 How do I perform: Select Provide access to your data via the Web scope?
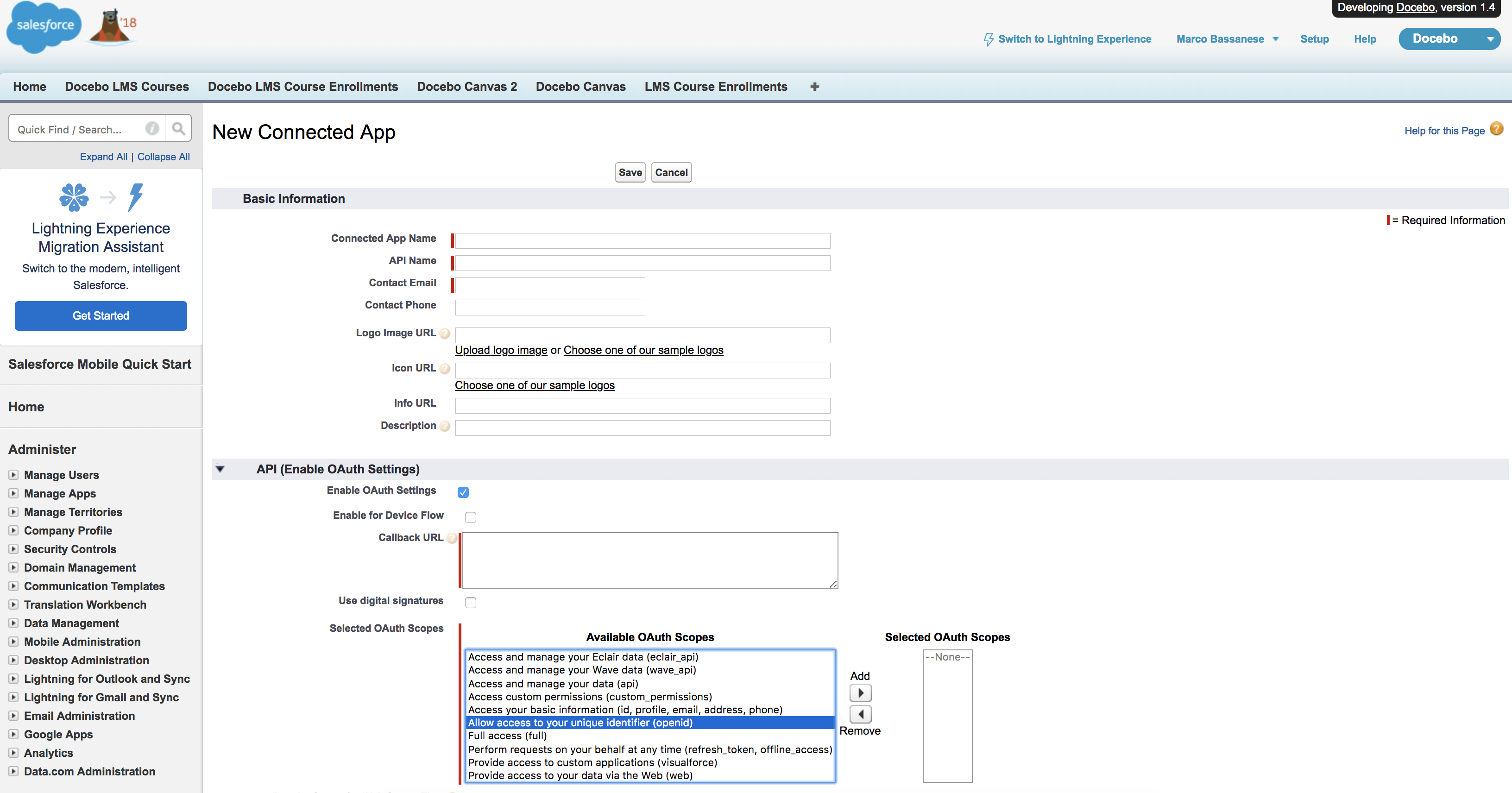click(x=650, y=776)
